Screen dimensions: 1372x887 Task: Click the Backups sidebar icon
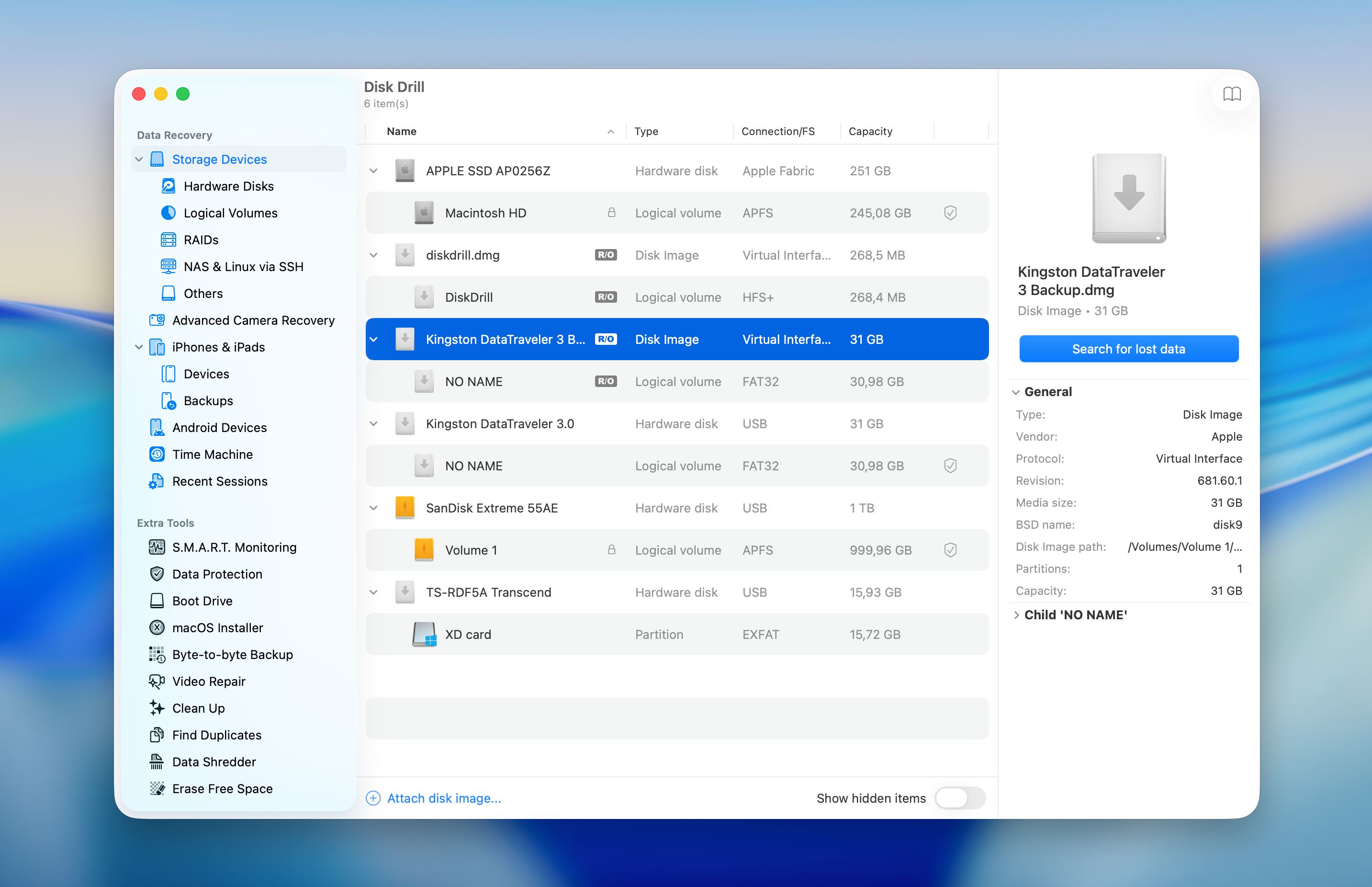168,401
